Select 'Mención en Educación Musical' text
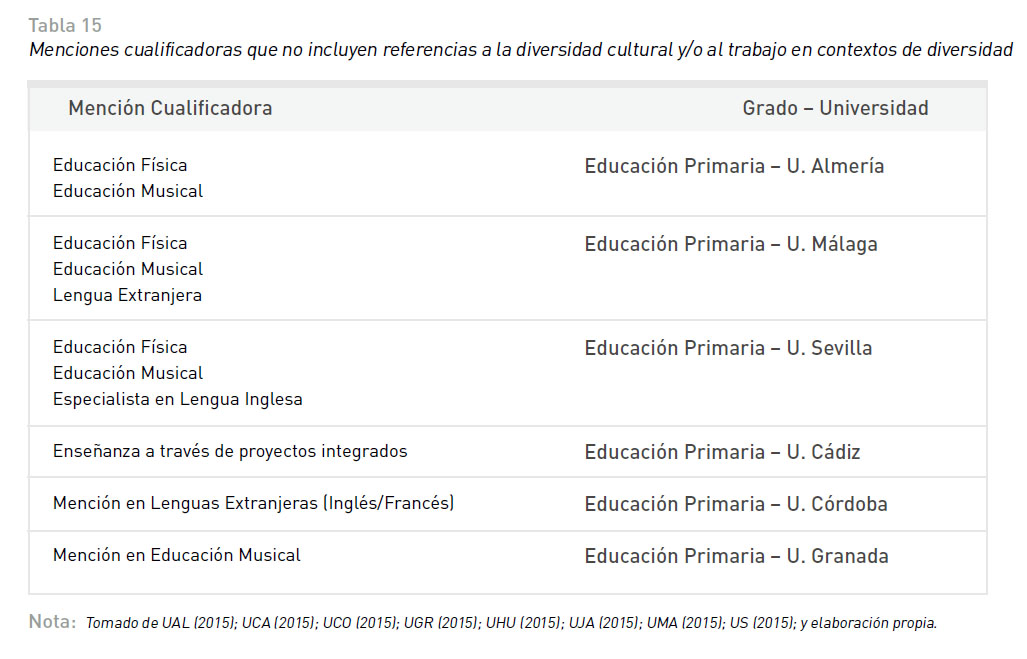The image size is (1027, 659). tap(177, 555)
